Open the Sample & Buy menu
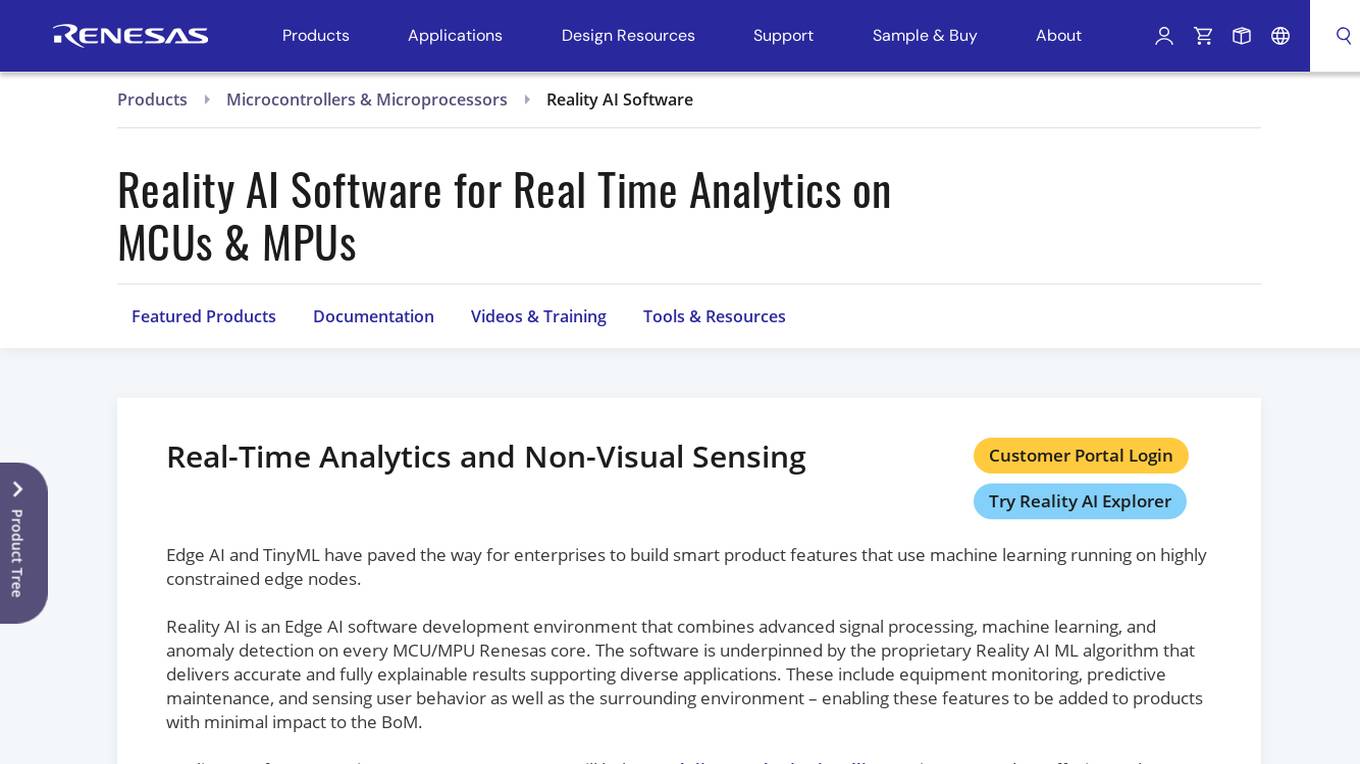 click(925, 36)
